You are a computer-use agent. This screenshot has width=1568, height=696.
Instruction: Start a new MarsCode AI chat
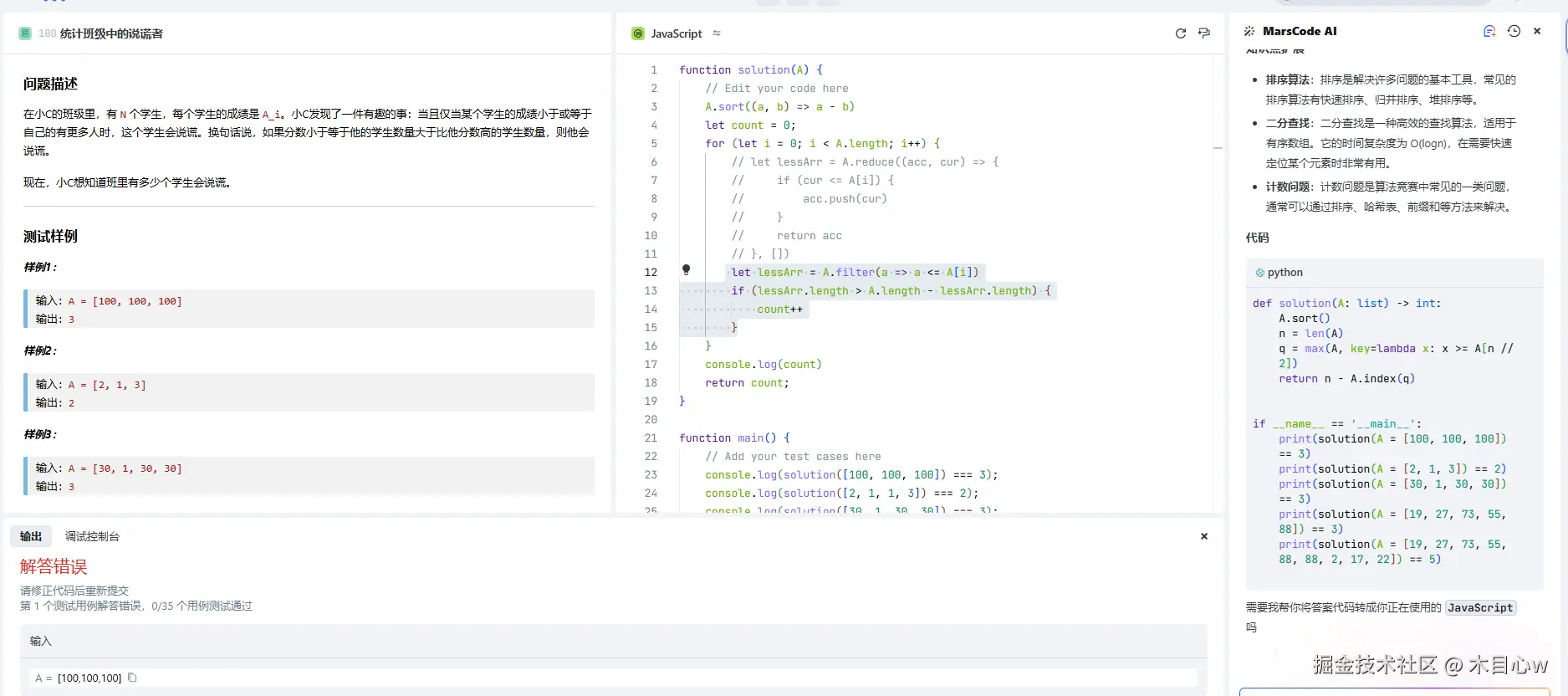click(x=1489, y=31)
